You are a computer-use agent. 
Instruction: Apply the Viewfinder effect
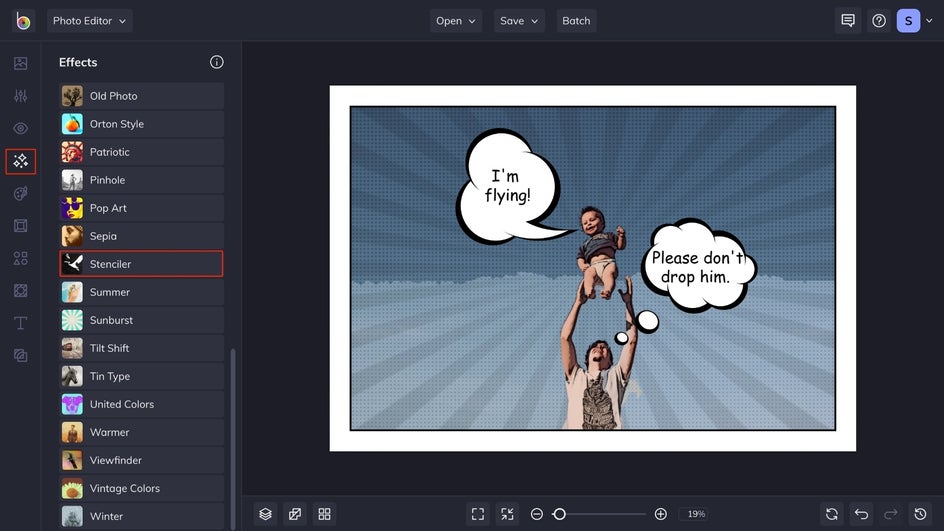point(141,460)
